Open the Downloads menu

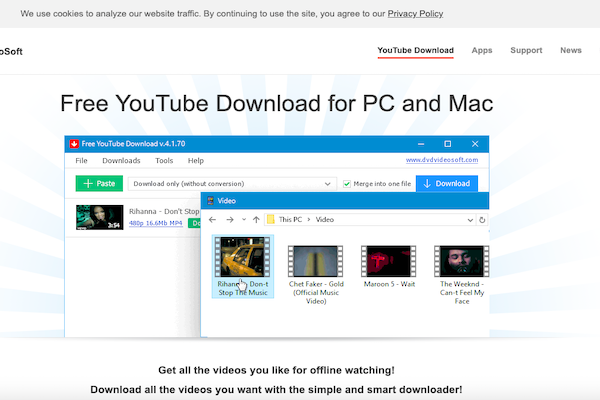tap(121, 161)
